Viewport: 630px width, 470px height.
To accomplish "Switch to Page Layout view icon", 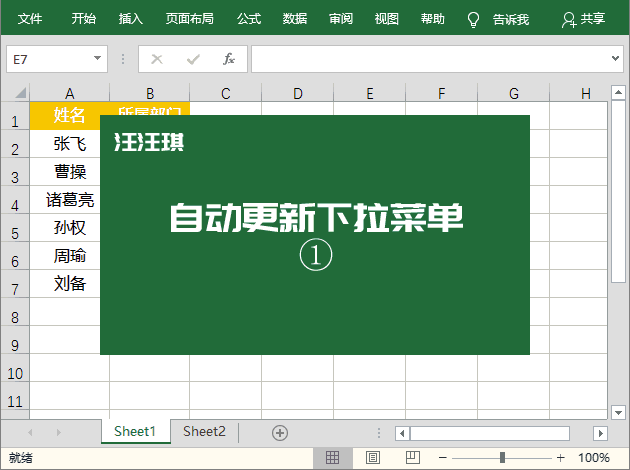I will [373, 458].
